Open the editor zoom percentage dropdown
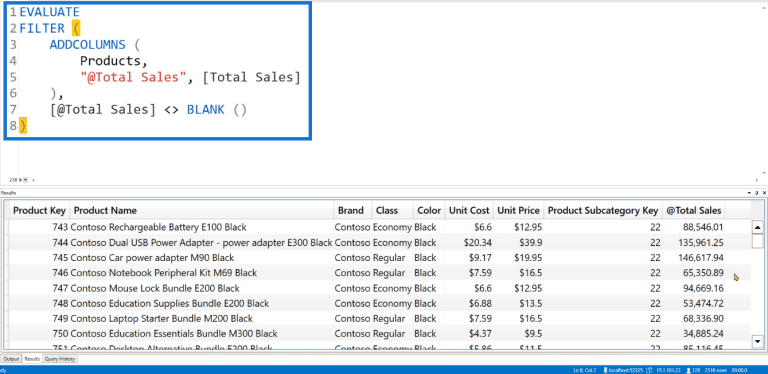 tap(25, 180)
